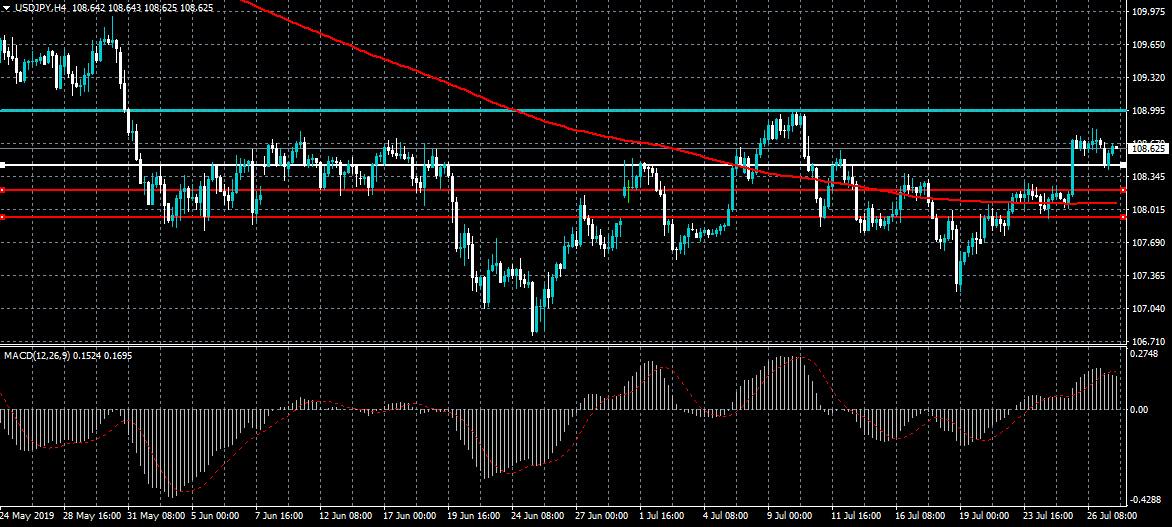Click the white line's left-end square handle

(2, 164)
